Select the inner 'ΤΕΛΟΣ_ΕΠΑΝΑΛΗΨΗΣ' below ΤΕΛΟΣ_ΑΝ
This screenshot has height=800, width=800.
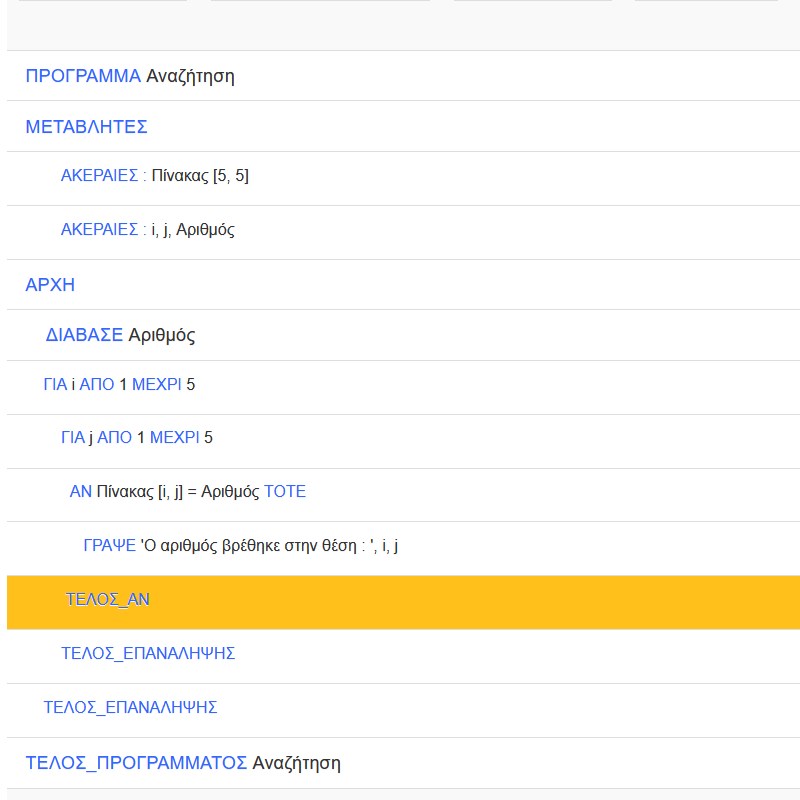point(403,657)
